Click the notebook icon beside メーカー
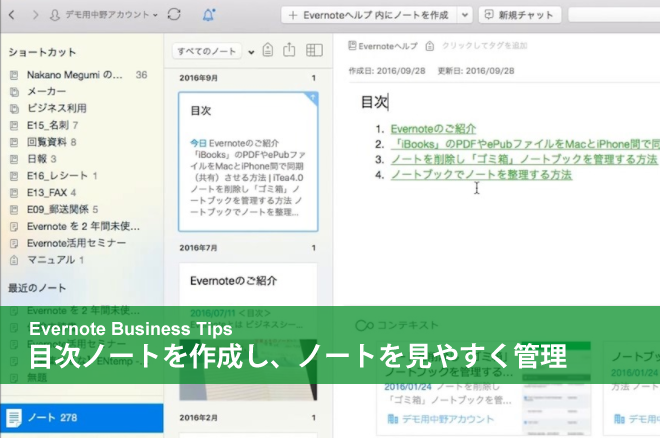The width and height of the screenshot is (660, 438). 14,92
